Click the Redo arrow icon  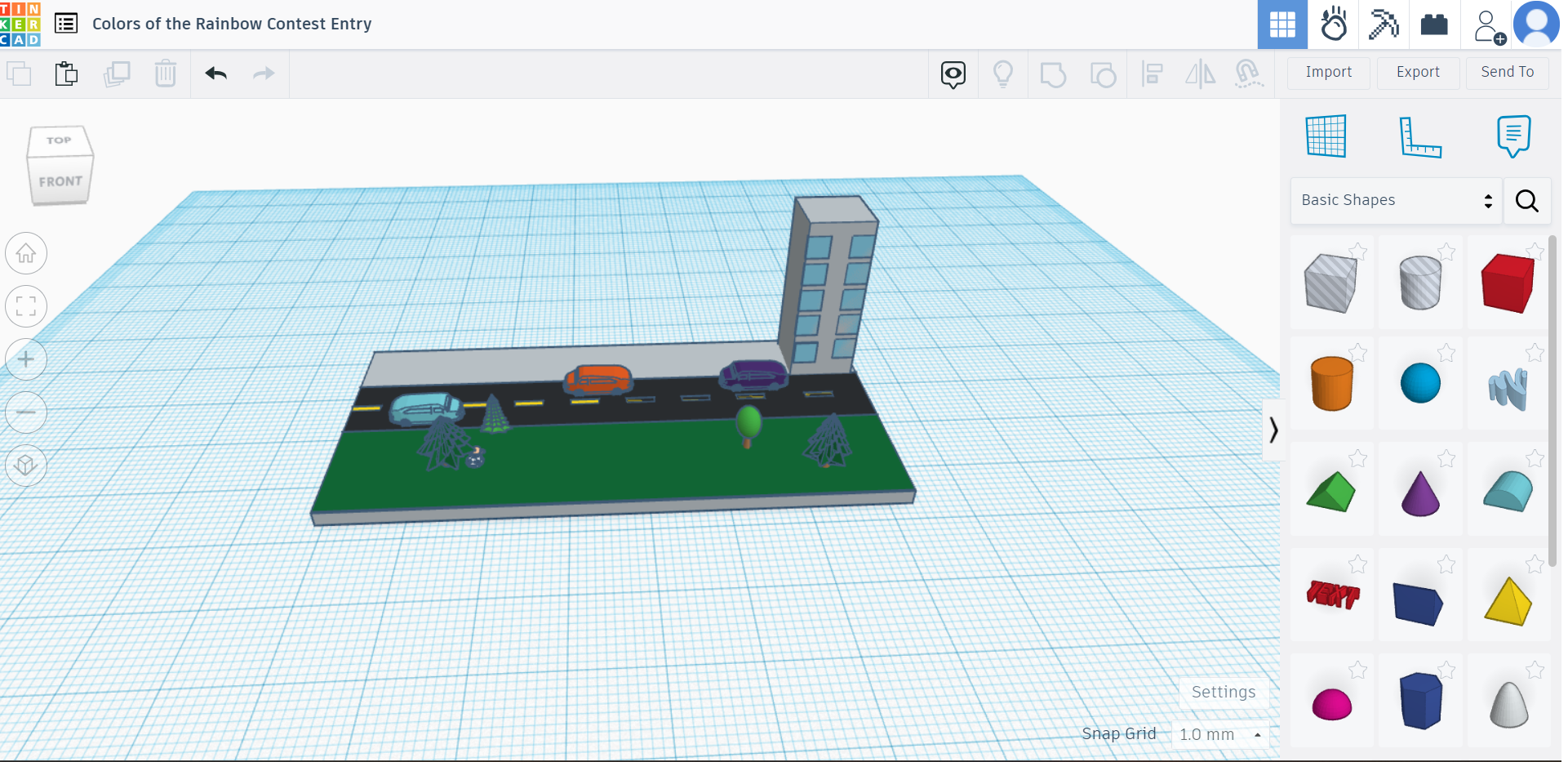(263, 74)
